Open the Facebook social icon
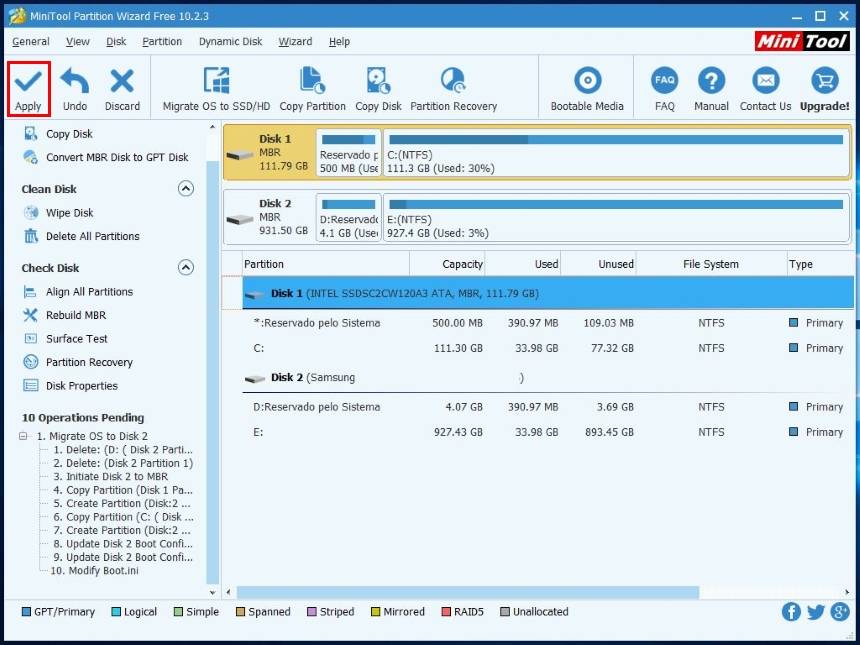This screenshot has width=860, height=645. (x=791, y=612)
